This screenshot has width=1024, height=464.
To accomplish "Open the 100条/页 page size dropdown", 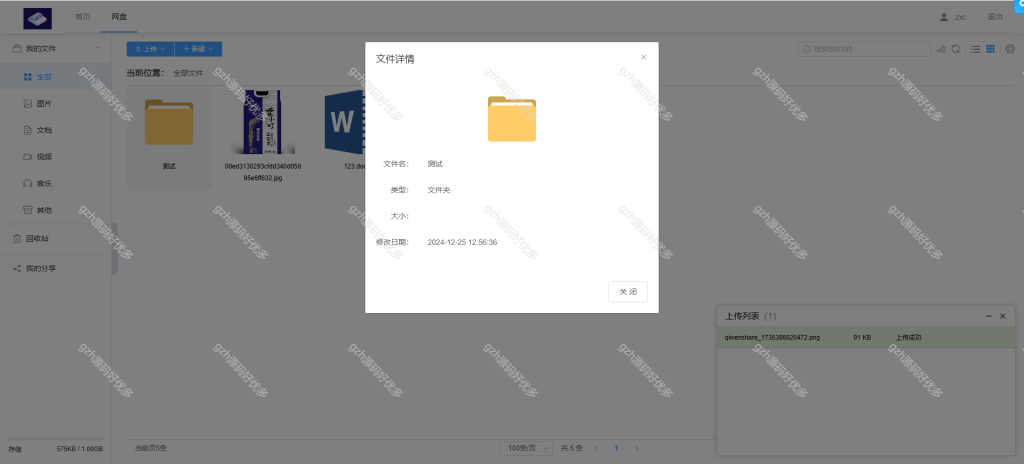I will (x=527, y=448).
